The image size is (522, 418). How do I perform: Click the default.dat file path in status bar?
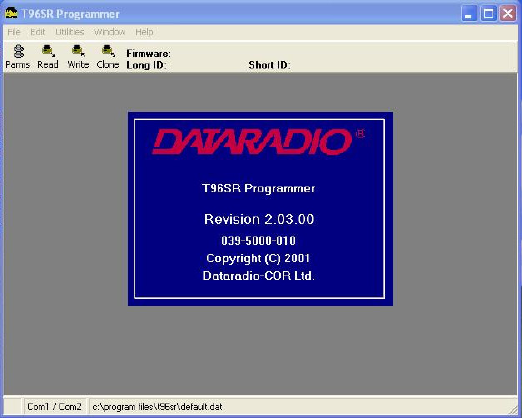click(157, 407)
